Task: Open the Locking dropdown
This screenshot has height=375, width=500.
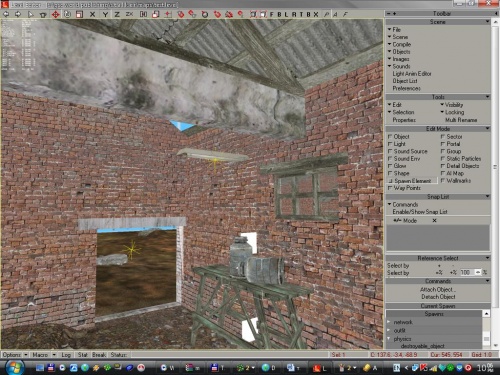Action: coord(452,112)
